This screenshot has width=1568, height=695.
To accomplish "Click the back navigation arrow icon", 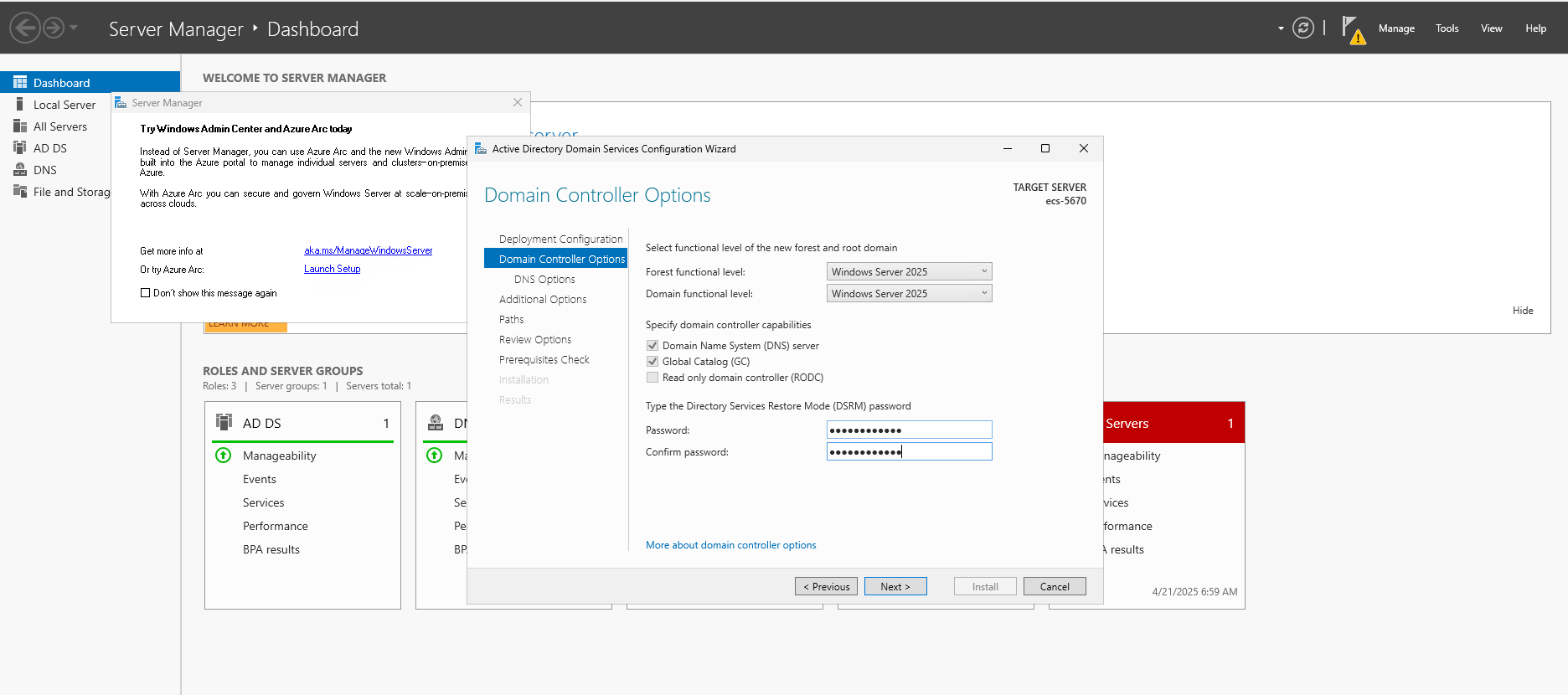I will (25, 28).
